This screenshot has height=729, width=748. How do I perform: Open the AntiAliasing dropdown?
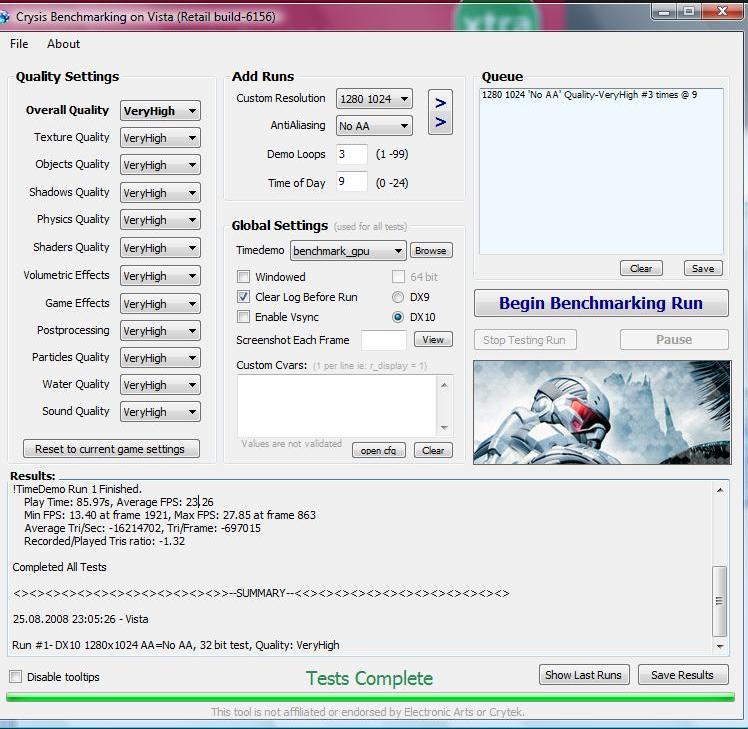click(374, 126)
